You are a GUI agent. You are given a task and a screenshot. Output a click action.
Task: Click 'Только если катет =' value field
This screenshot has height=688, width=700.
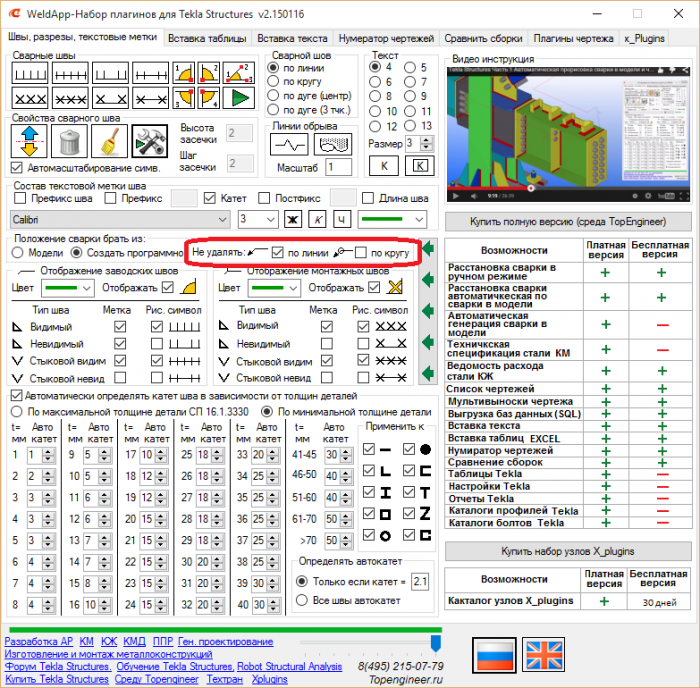point(420,581)
